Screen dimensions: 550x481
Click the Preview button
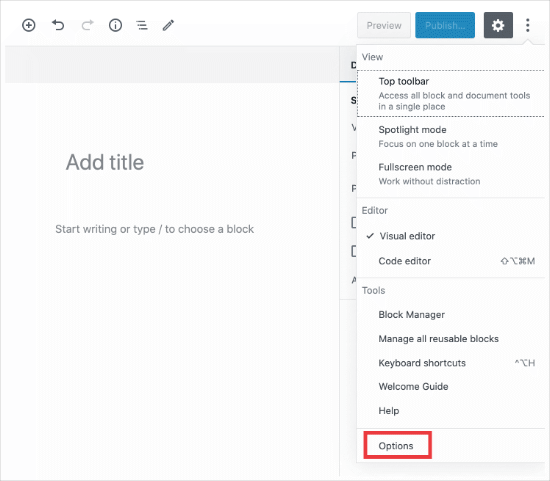click(x=384, y=25)
